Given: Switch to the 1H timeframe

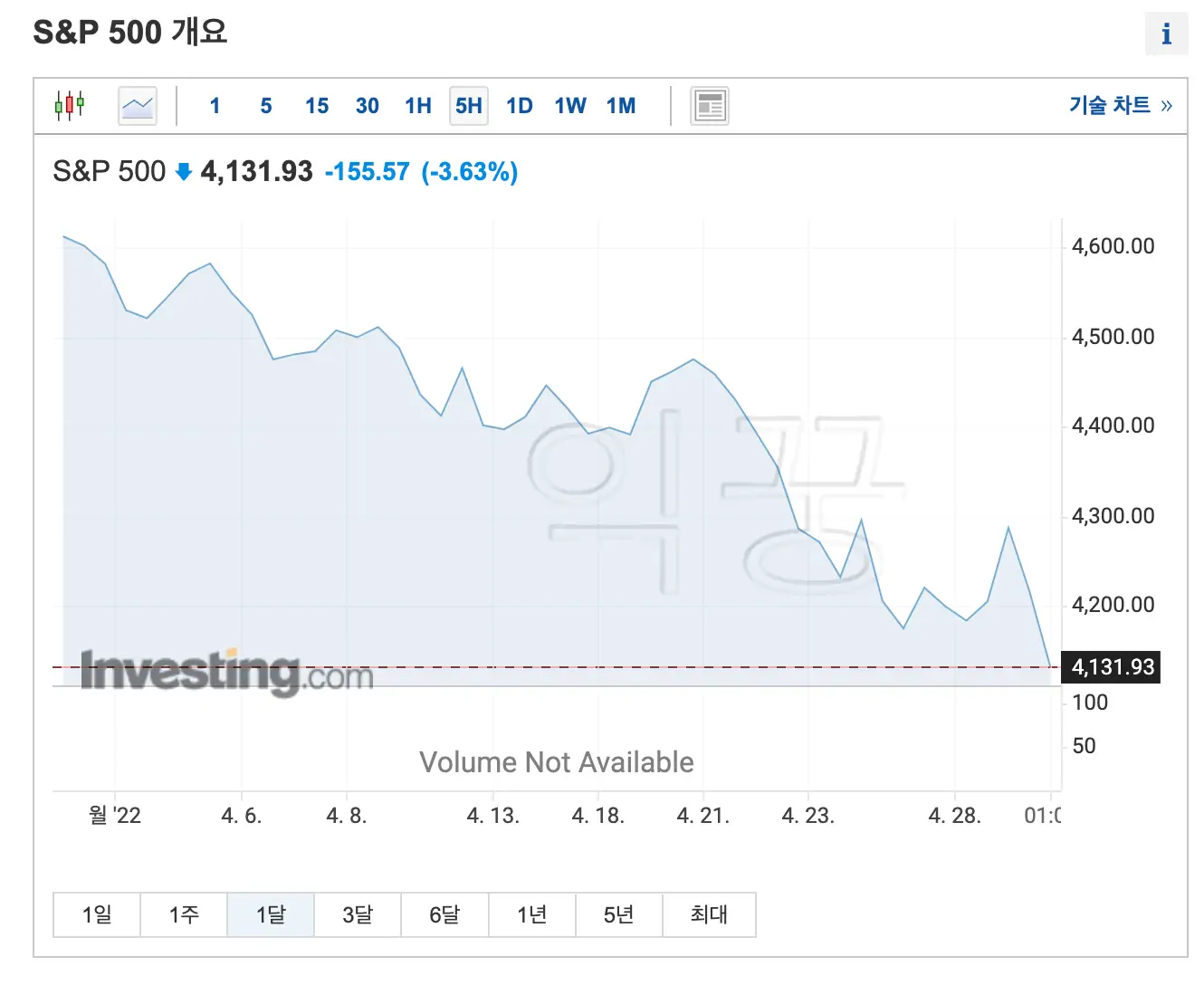Looking at the screenshot, I should point(417,105).
